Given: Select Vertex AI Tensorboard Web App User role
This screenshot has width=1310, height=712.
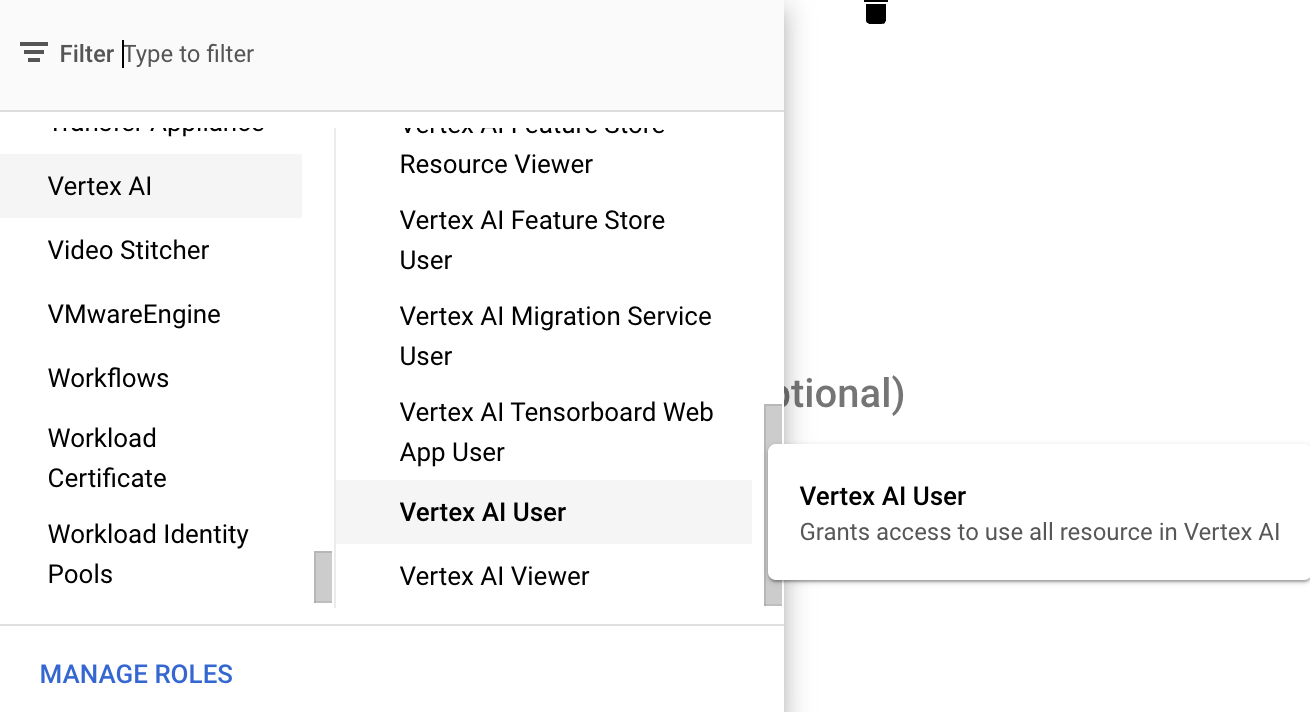Looking at the screenshot, I should coord(556,432).
